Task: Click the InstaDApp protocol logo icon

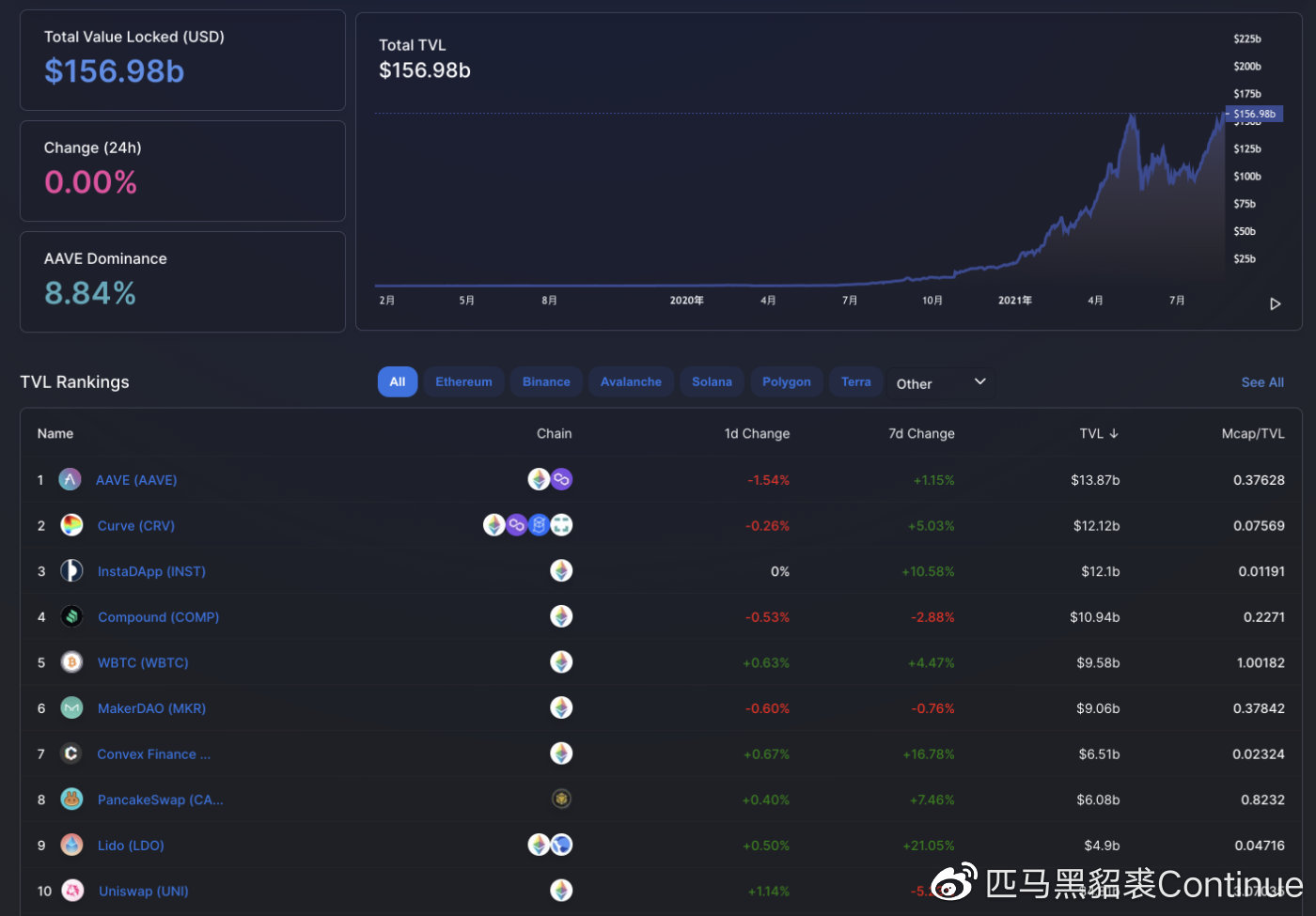Action: pos(71,571)
